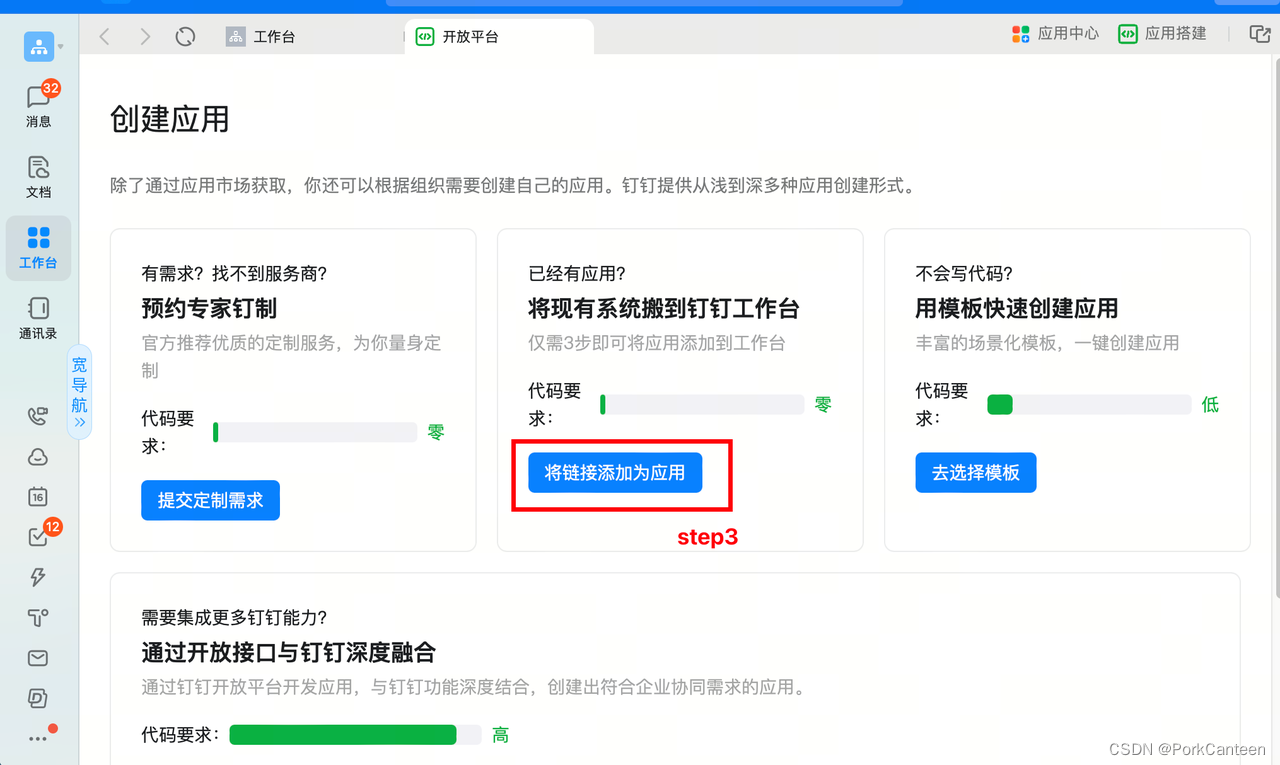Viewport: 1280px width, 765px height.
Task: Open the 通讯录 contacts sidebar icon
Action: pyautogui.click(x=38, y=318)
